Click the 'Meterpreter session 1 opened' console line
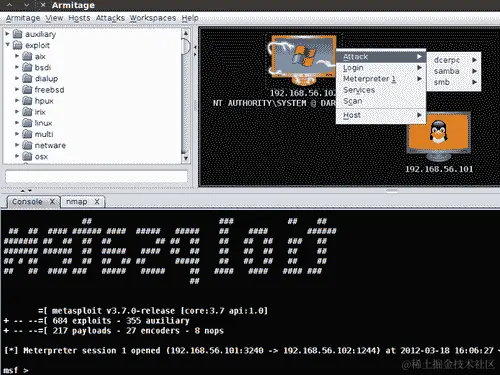The height and width of the screenshot is (375, 500). click(252, 351)
